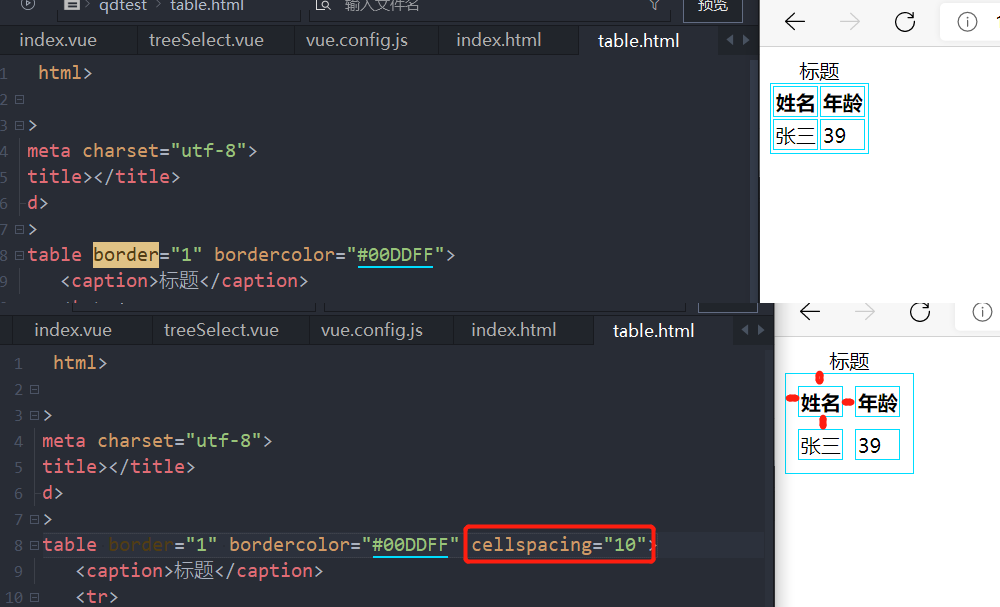The width and height of the screenshot is (1000, 607).
Task: Open the table.html breadcrumb next to qdtest
Action: pyautogui.click(x=207, y=6)
